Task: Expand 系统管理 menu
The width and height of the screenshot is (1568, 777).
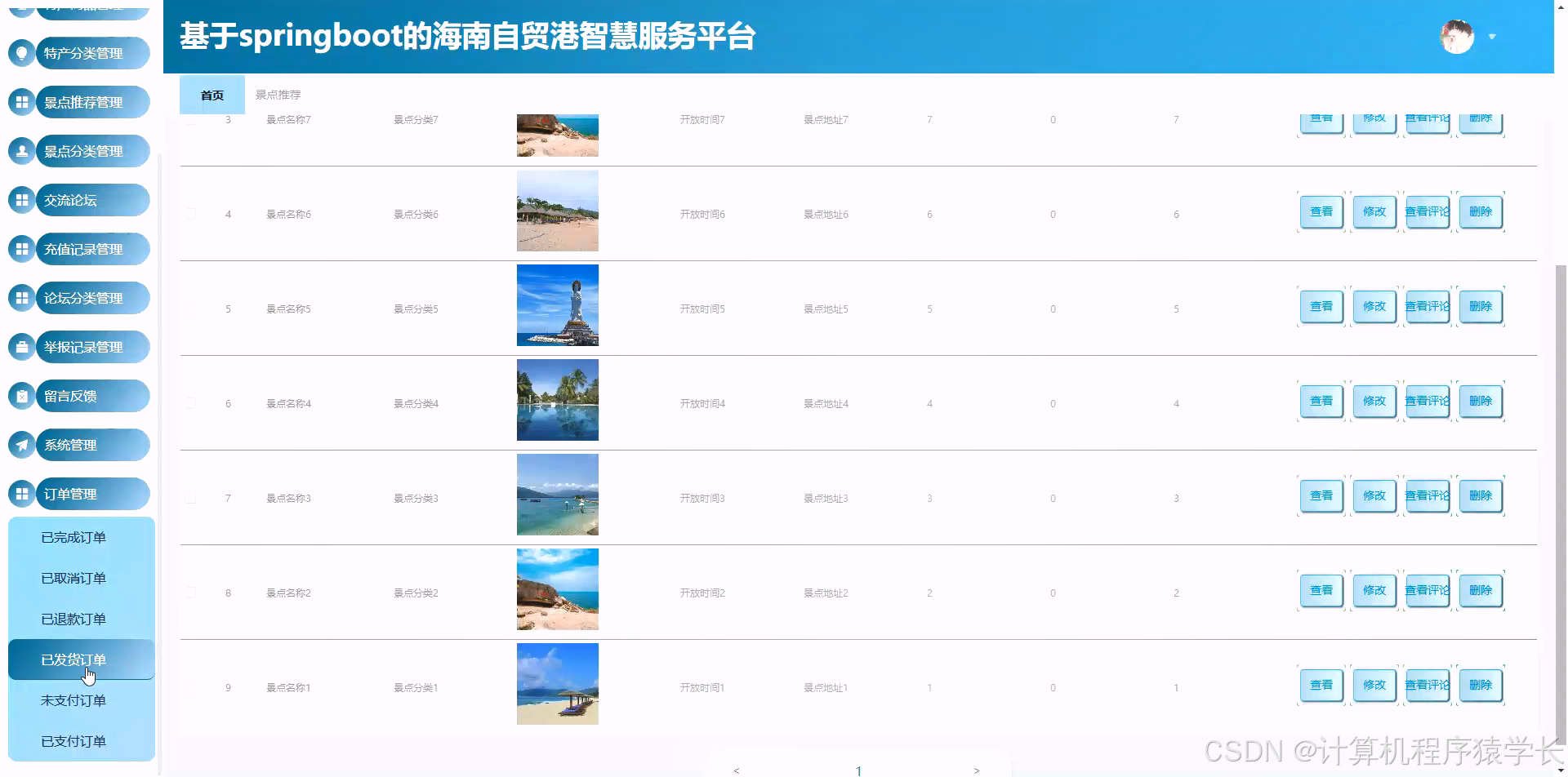Action: click(92, 445)
